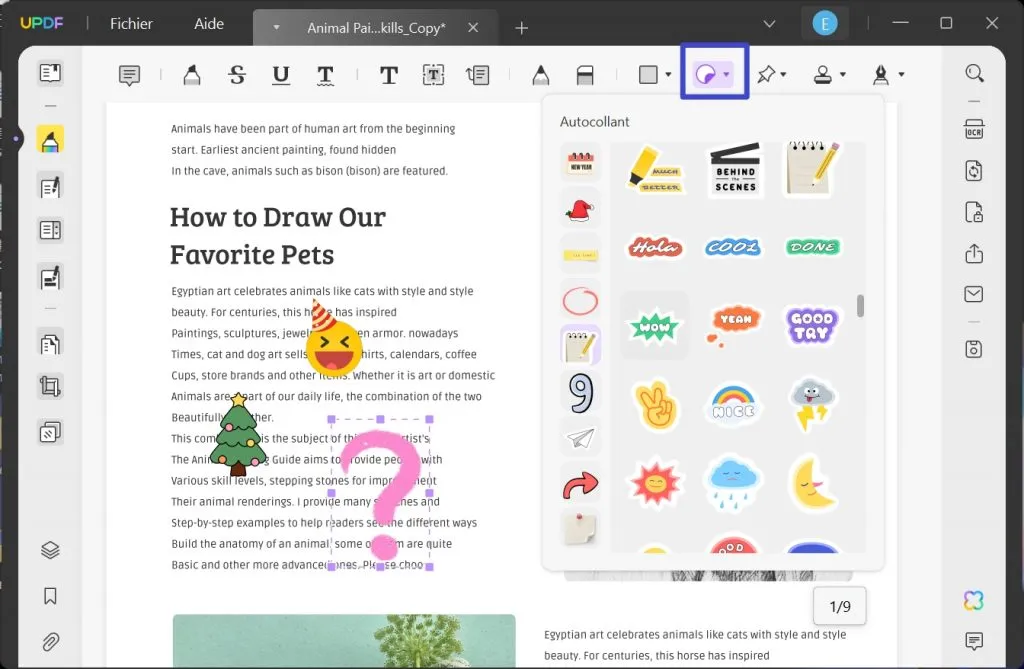This screenshot has height=669, width=1024.
Task: Select the Underline tool
Action: click(x=281, y=75)
